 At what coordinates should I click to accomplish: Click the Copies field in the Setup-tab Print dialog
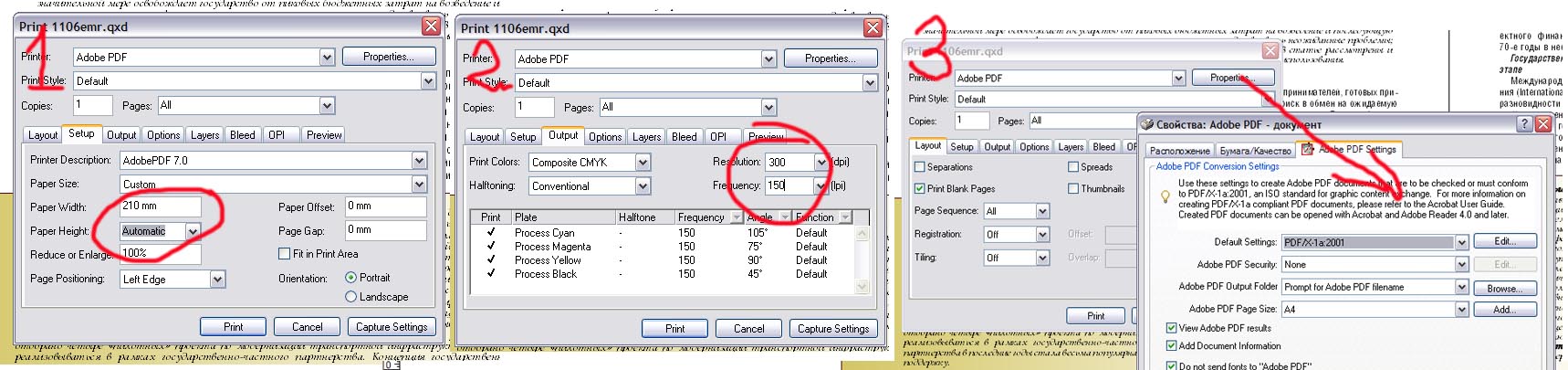coord(93,106)
